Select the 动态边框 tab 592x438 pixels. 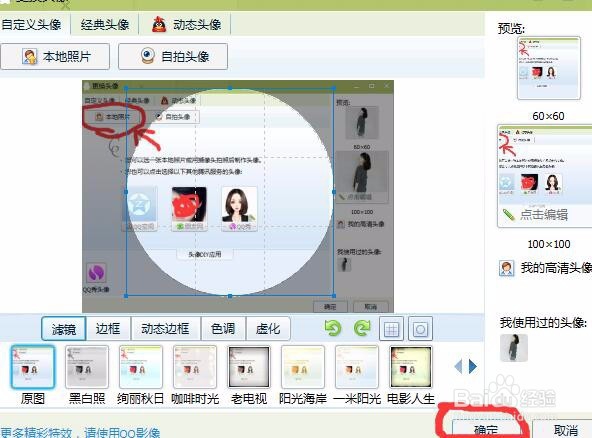(166, 329)
